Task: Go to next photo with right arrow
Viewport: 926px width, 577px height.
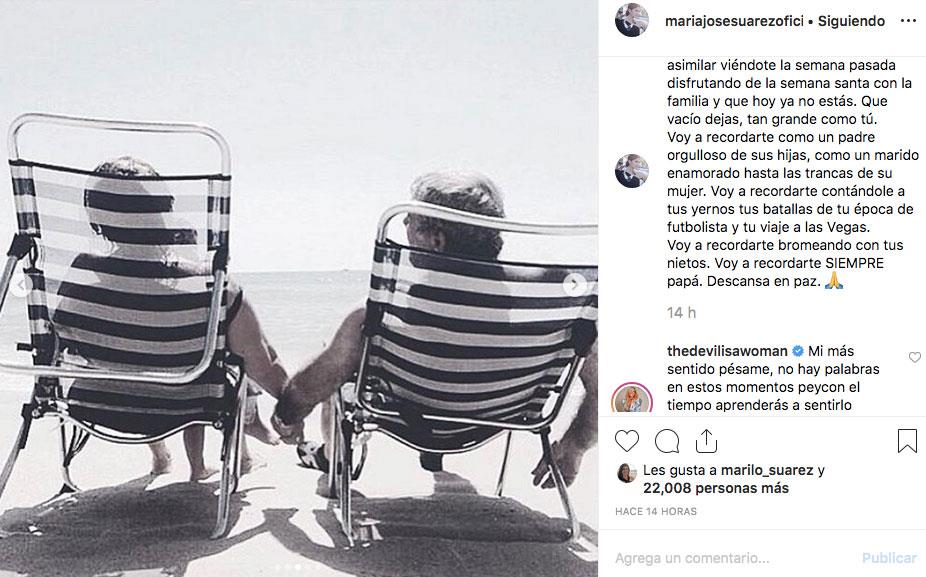Action: [574, 285]
